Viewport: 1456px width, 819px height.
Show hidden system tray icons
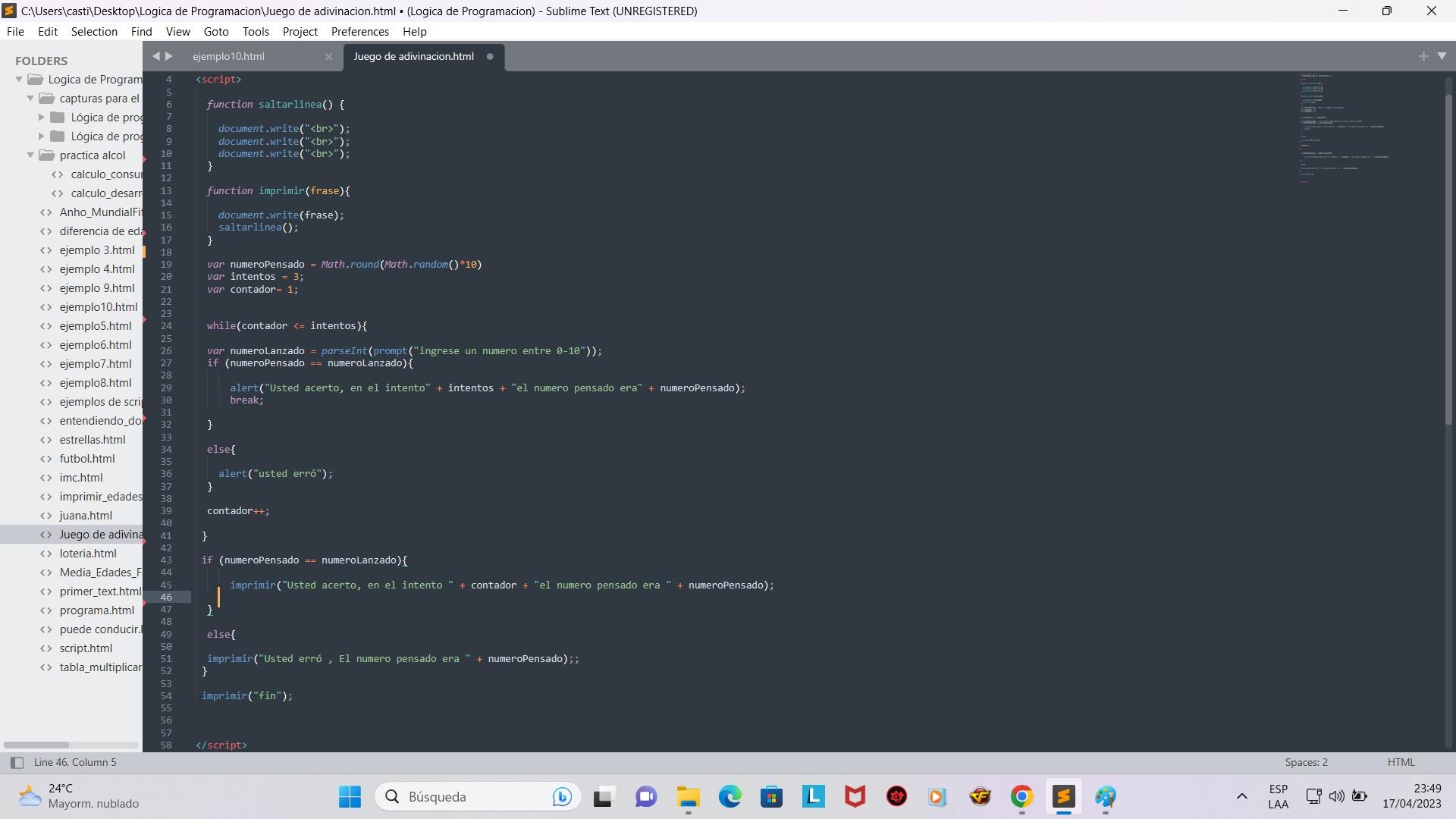[1241, 796]
